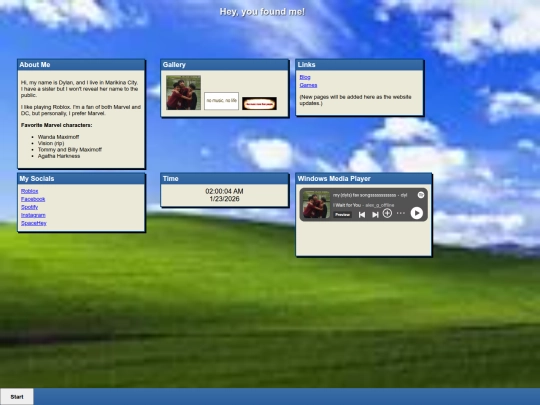Click the Preview badge in the player
This screenshot has width=540, height=405.
[x=342, y=215]
